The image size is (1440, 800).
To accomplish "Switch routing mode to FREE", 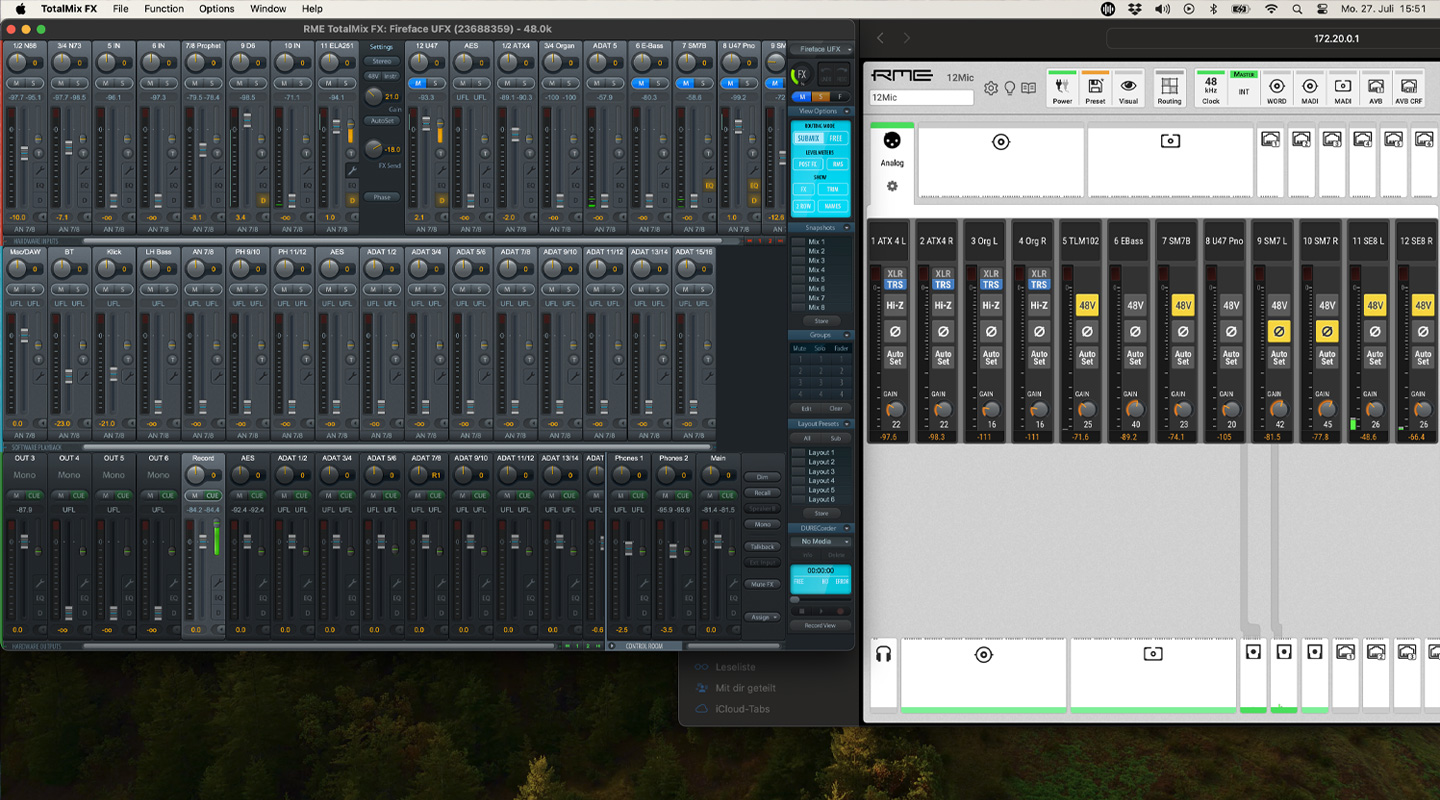I will coord(835,138).
